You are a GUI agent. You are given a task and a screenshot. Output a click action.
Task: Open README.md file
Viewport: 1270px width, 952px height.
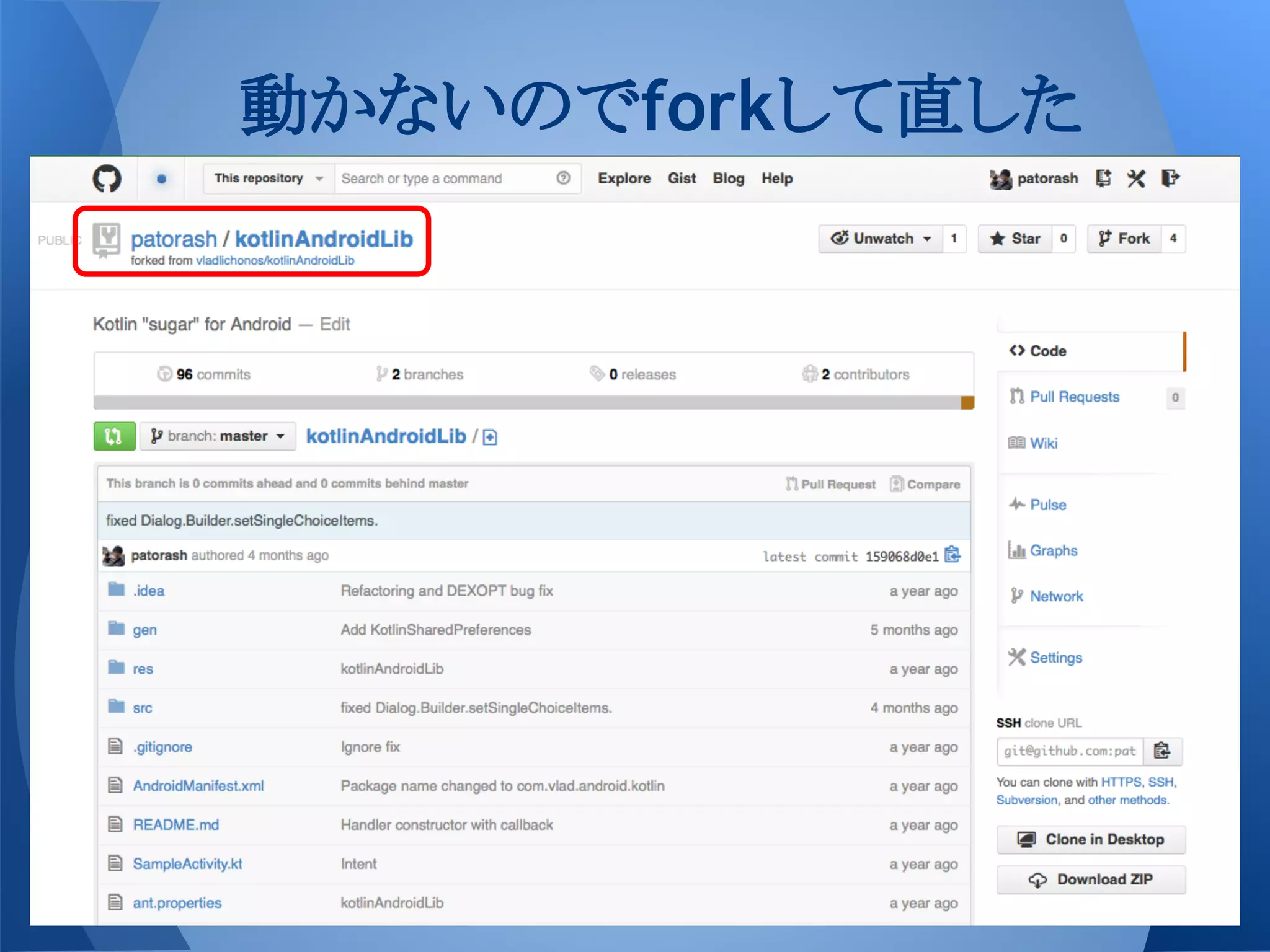[x=176, y=825]
